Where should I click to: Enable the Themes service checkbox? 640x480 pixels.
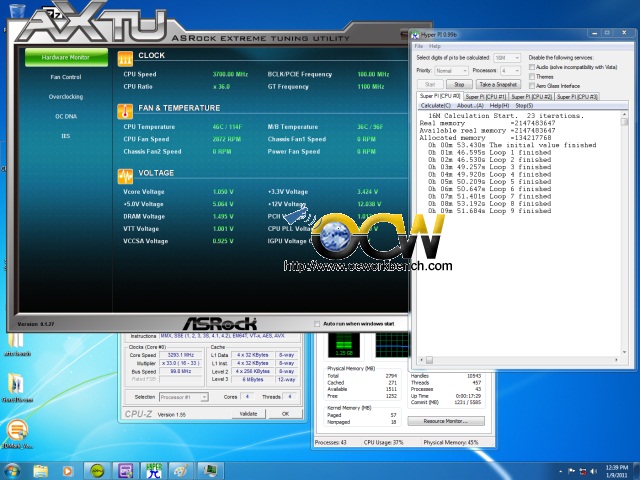pos(532,76)
